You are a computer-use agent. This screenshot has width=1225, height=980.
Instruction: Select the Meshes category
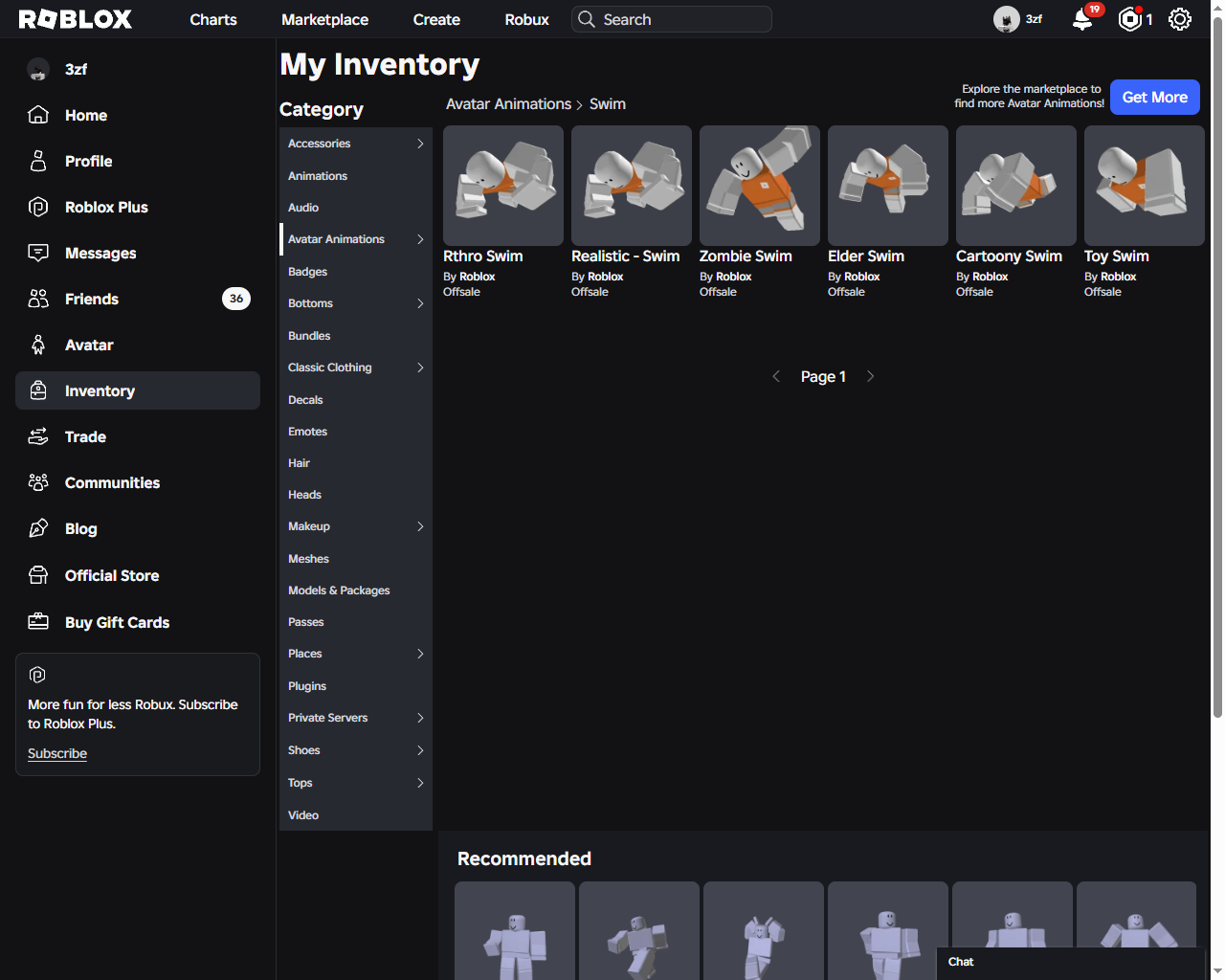point(356,559)
